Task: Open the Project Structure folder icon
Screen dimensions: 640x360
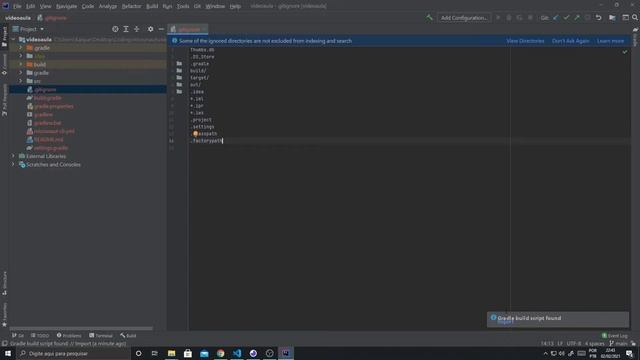Action: point(612,18)
